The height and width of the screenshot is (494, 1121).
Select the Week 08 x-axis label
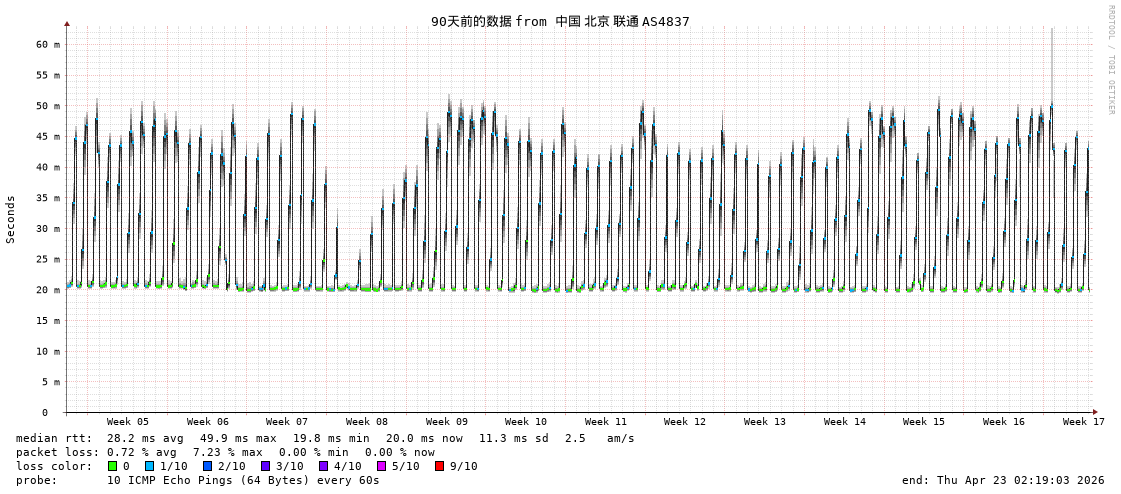coord(367,422)
